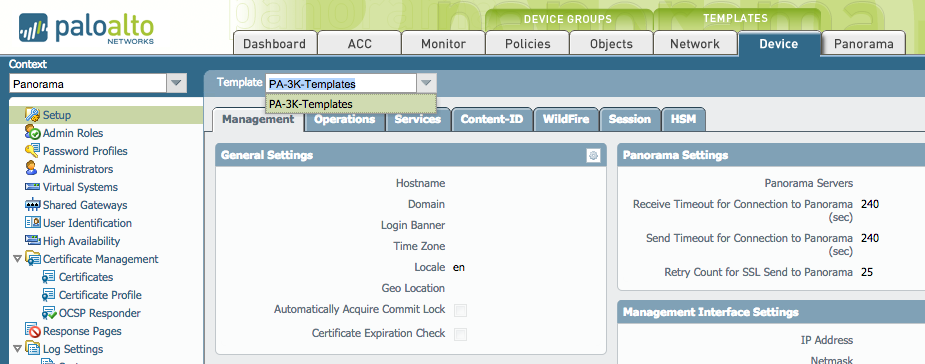Viewport: 925px width, 364px height.
Task: Open the Network tab
Action: click(695, 44)
